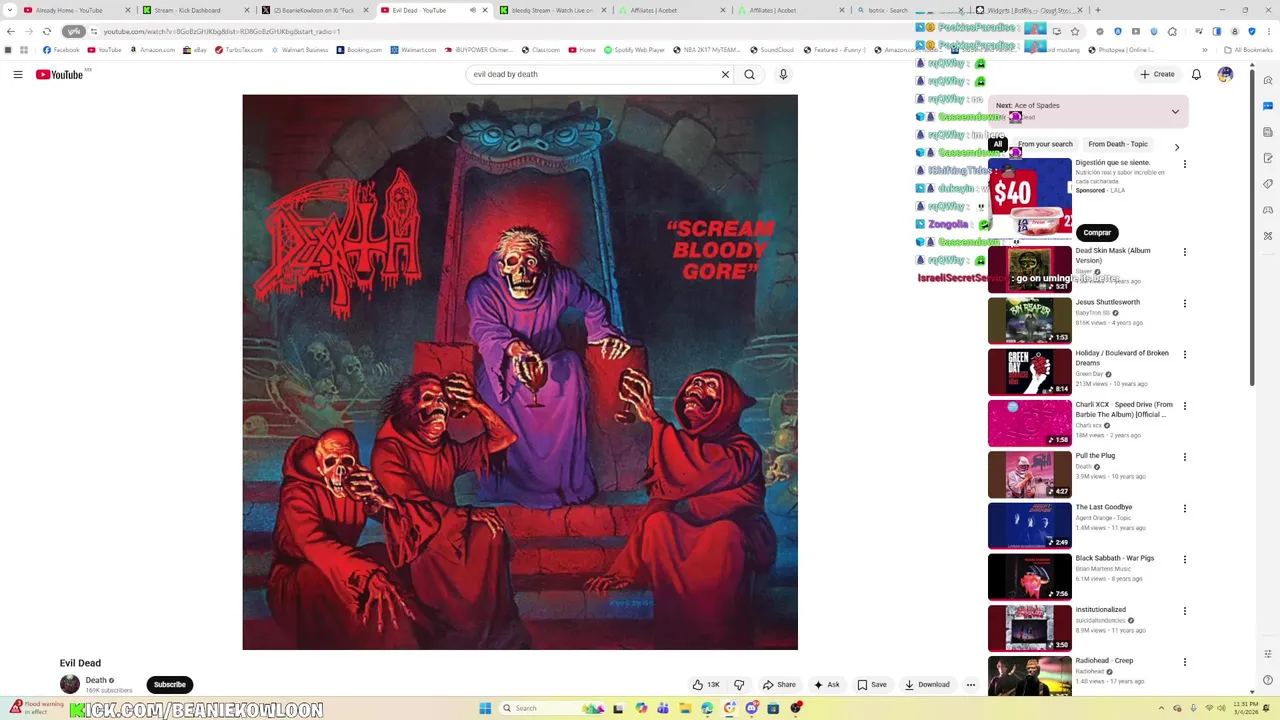Click Comprar on the sponsored ad

point(1097,232)
